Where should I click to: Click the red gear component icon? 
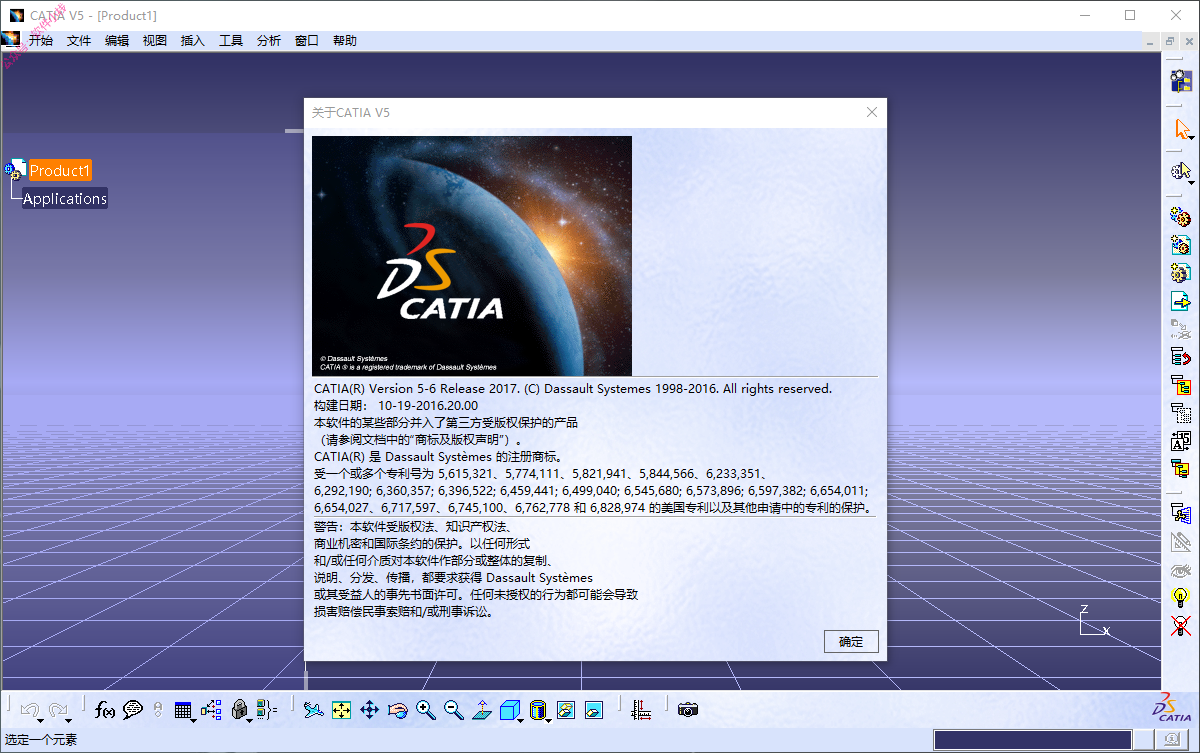1181,216
